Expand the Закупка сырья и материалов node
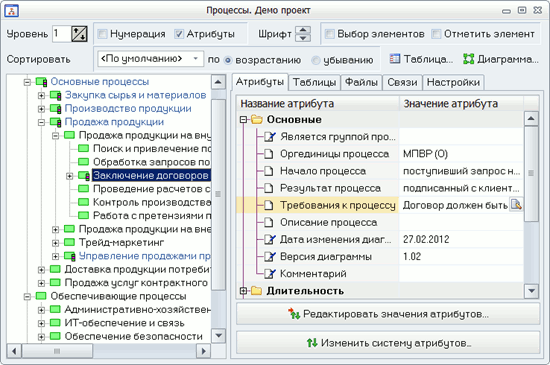Viewport: 550px width, 365px height. coord(41,95)
